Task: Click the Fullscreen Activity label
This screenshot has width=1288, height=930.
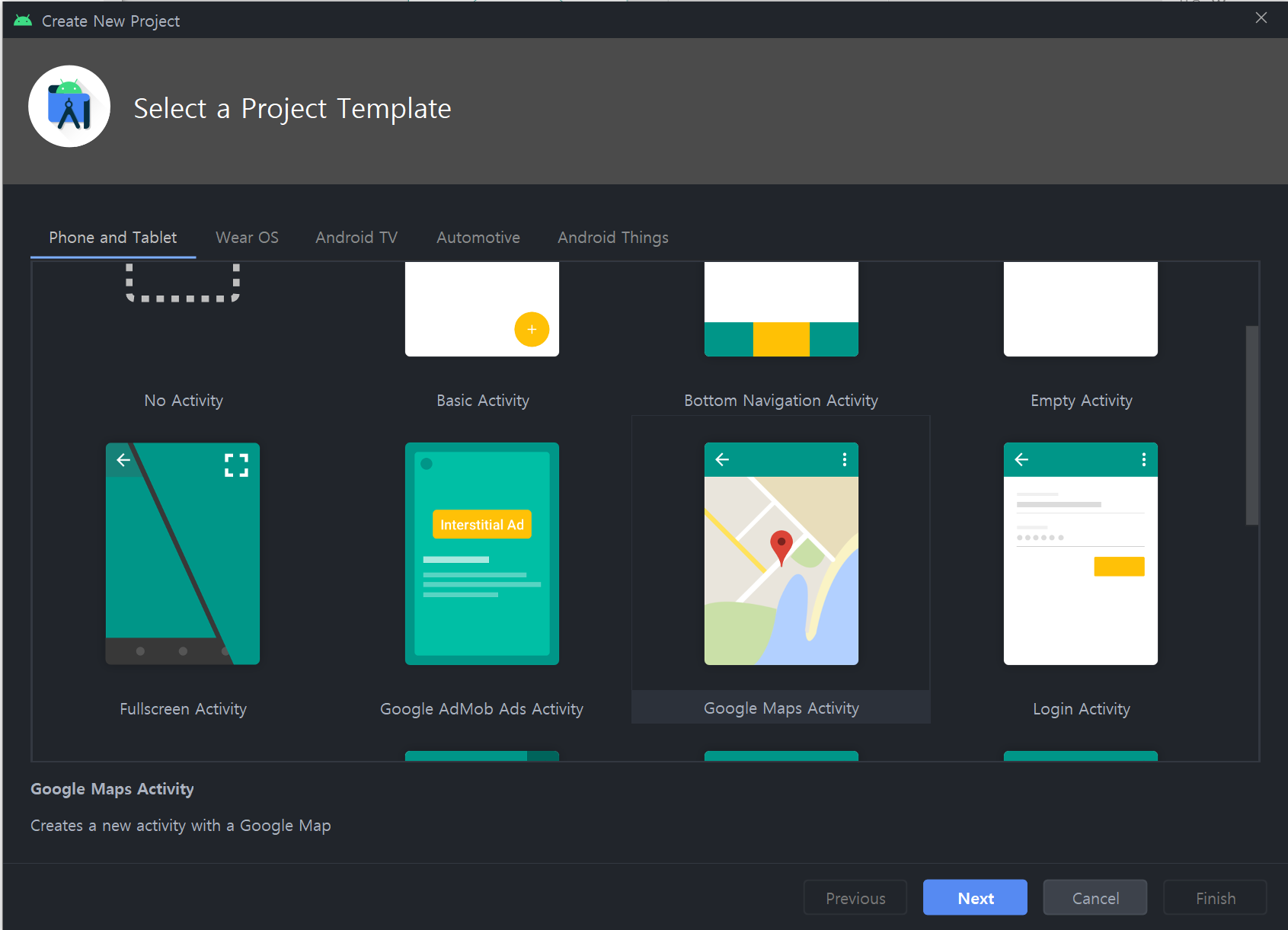Action: [x=184, y=709]
